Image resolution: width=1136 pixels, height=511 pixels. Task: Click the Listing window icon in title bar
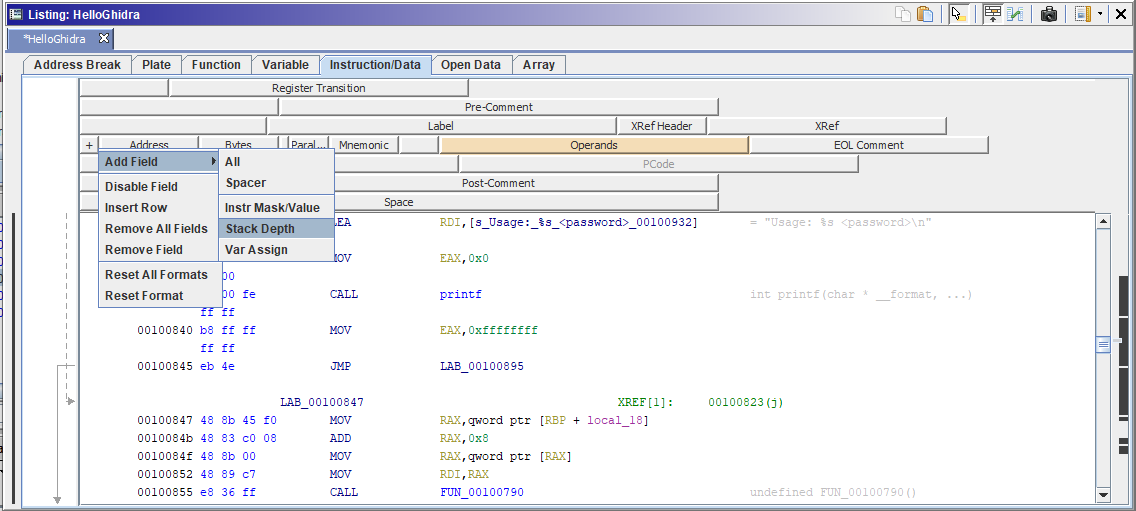[x=14, y=14]
